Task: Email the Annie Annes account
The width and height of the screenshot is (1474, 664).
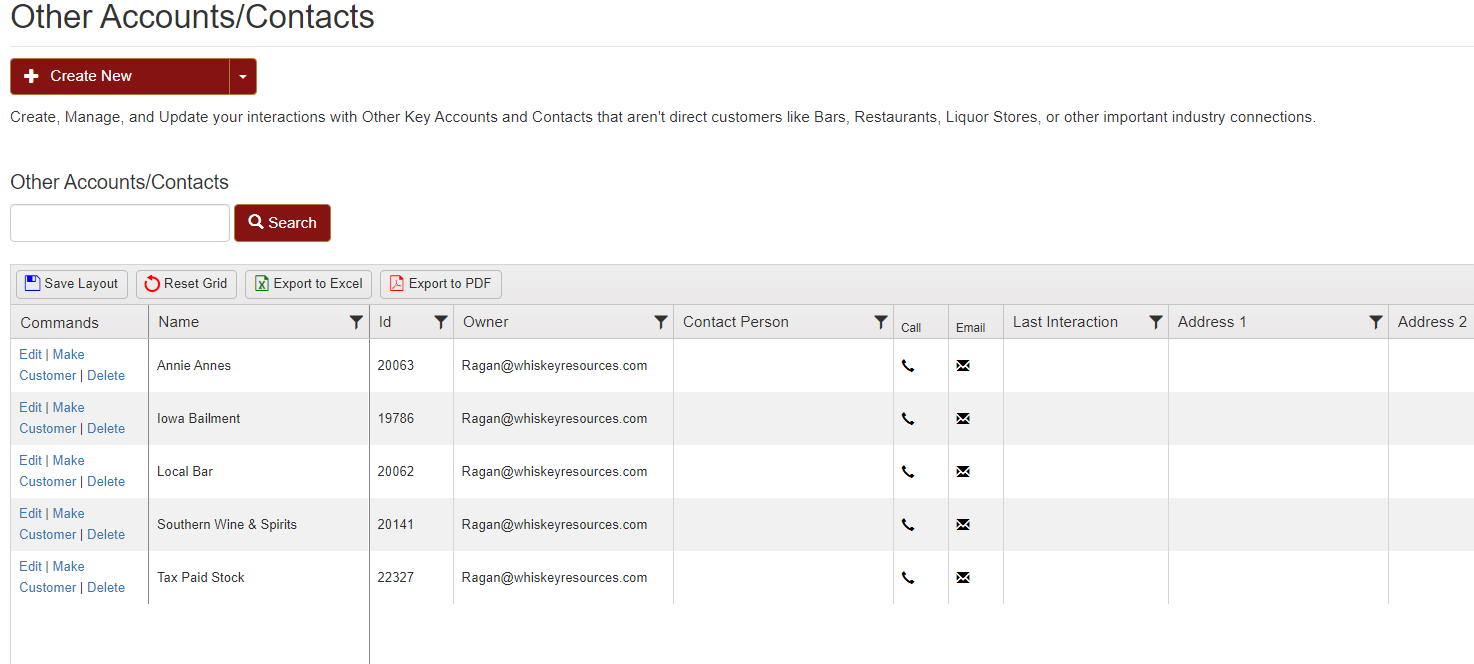Action: [963, 366]
